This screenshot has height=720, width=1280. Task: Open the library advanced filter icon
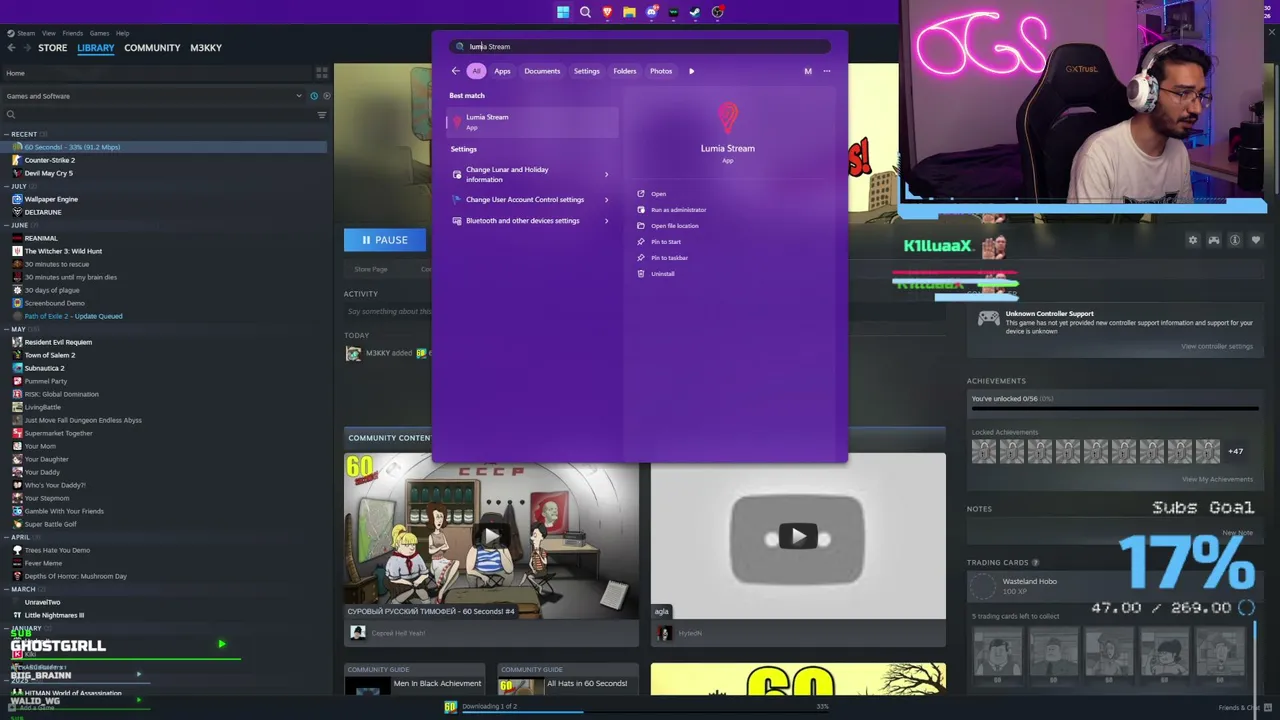[x=322, y=115]
